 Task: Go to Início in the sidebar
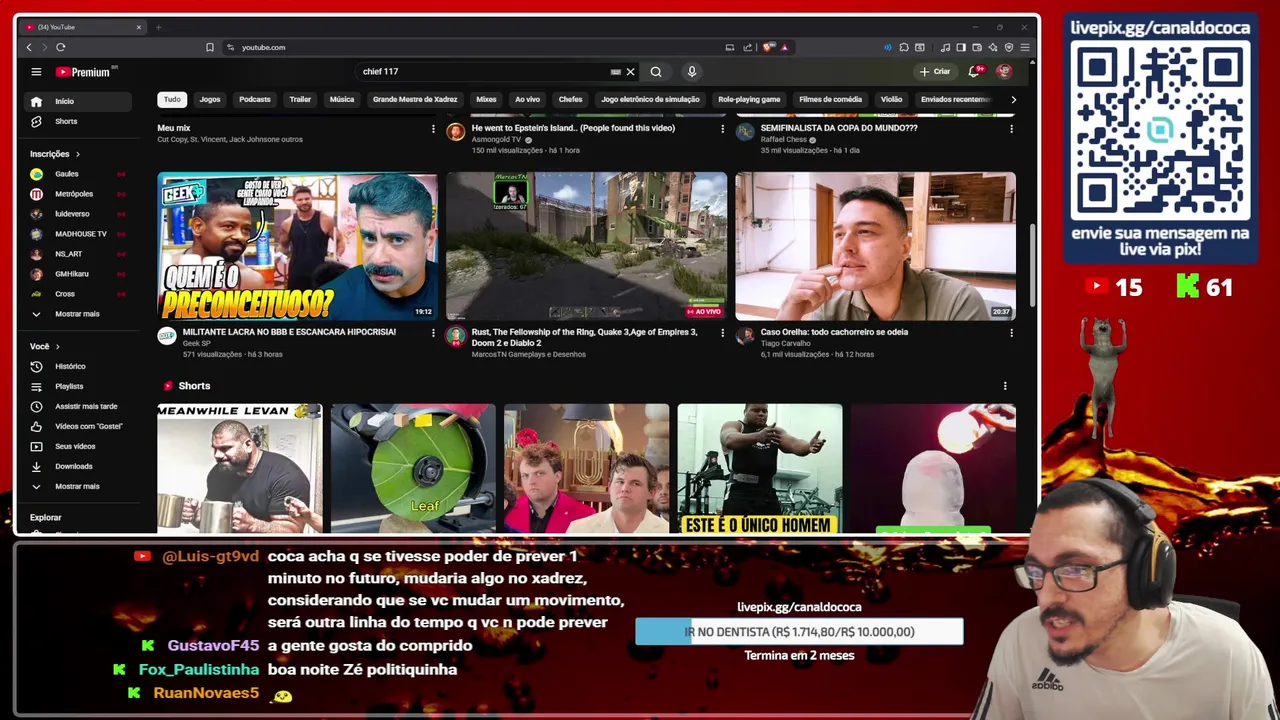pos(78,101)
